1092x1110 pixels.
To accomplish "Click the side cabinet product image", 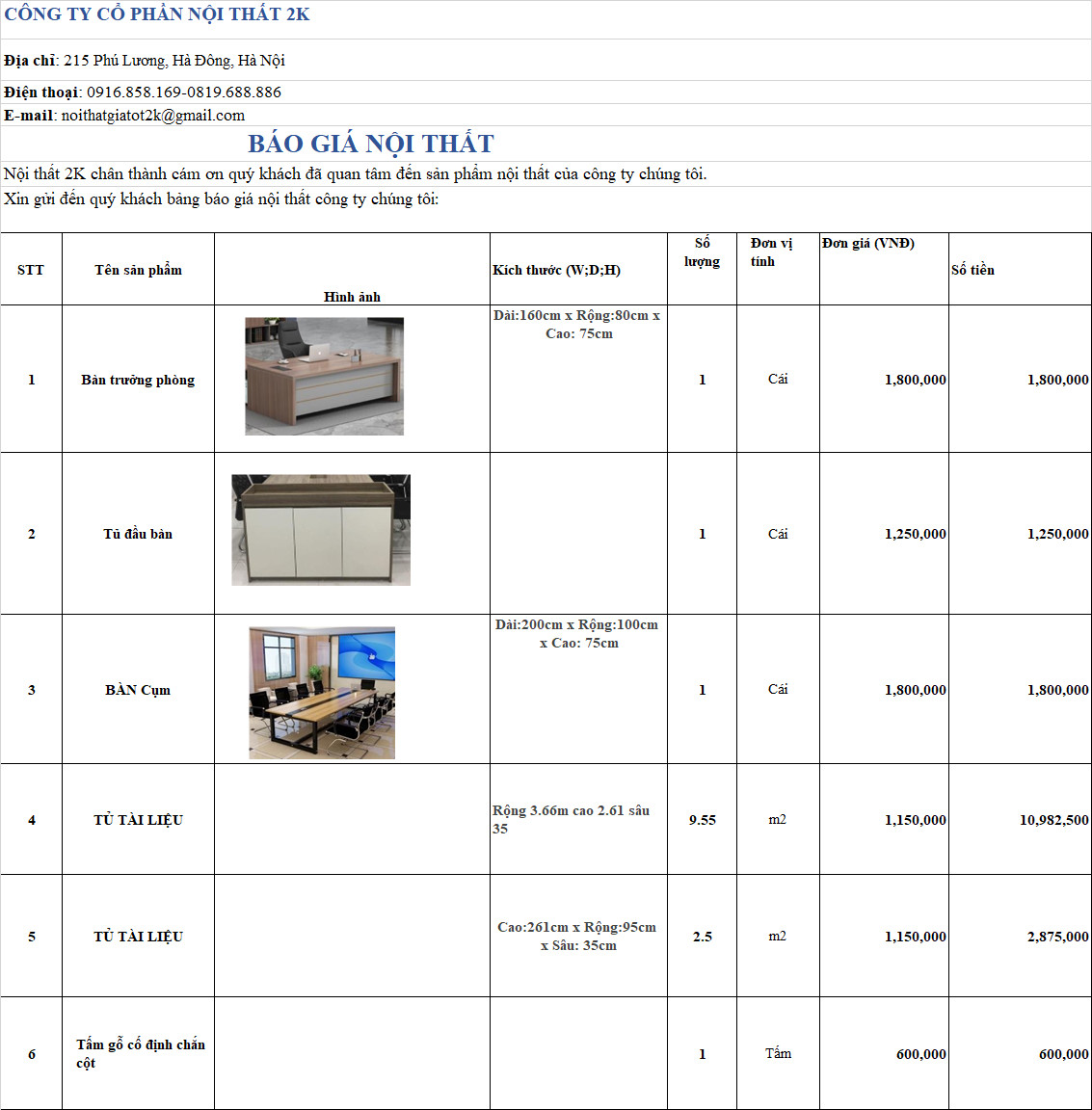I will pyautogui.click(x=321, y=530).
